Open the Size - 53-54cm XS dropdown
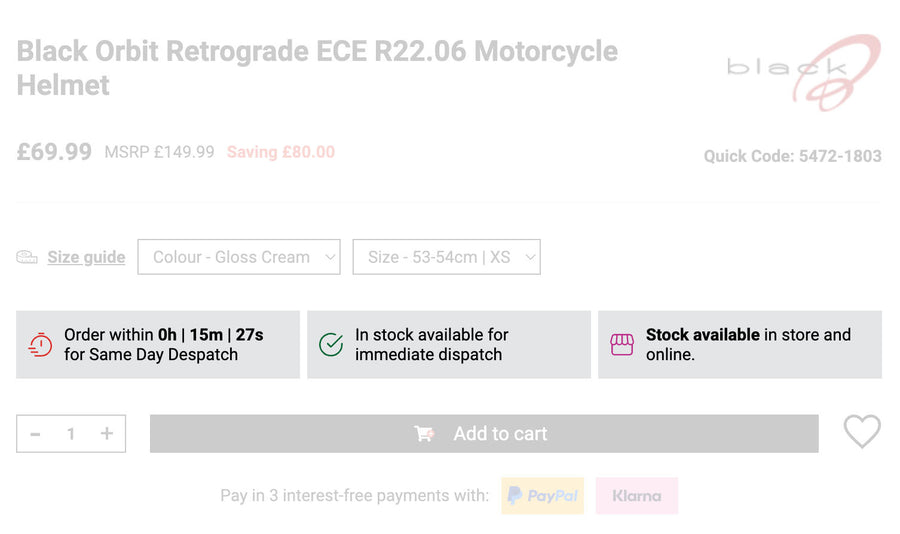The width and height of the screenshot is (900, 534). 446,257
